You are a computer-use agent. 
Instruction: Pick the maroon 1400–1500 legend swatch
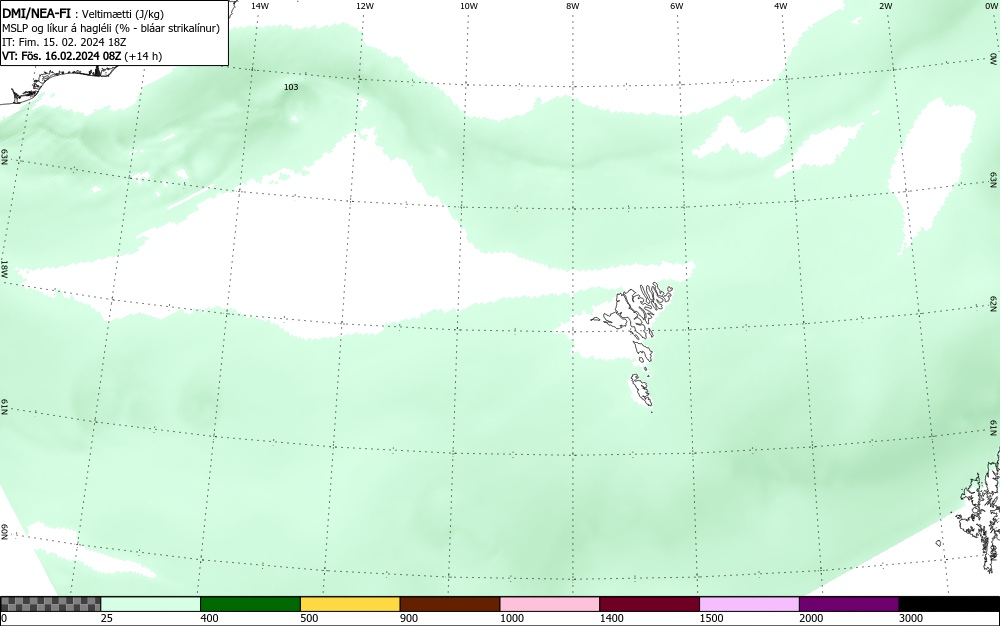(649, 604)
